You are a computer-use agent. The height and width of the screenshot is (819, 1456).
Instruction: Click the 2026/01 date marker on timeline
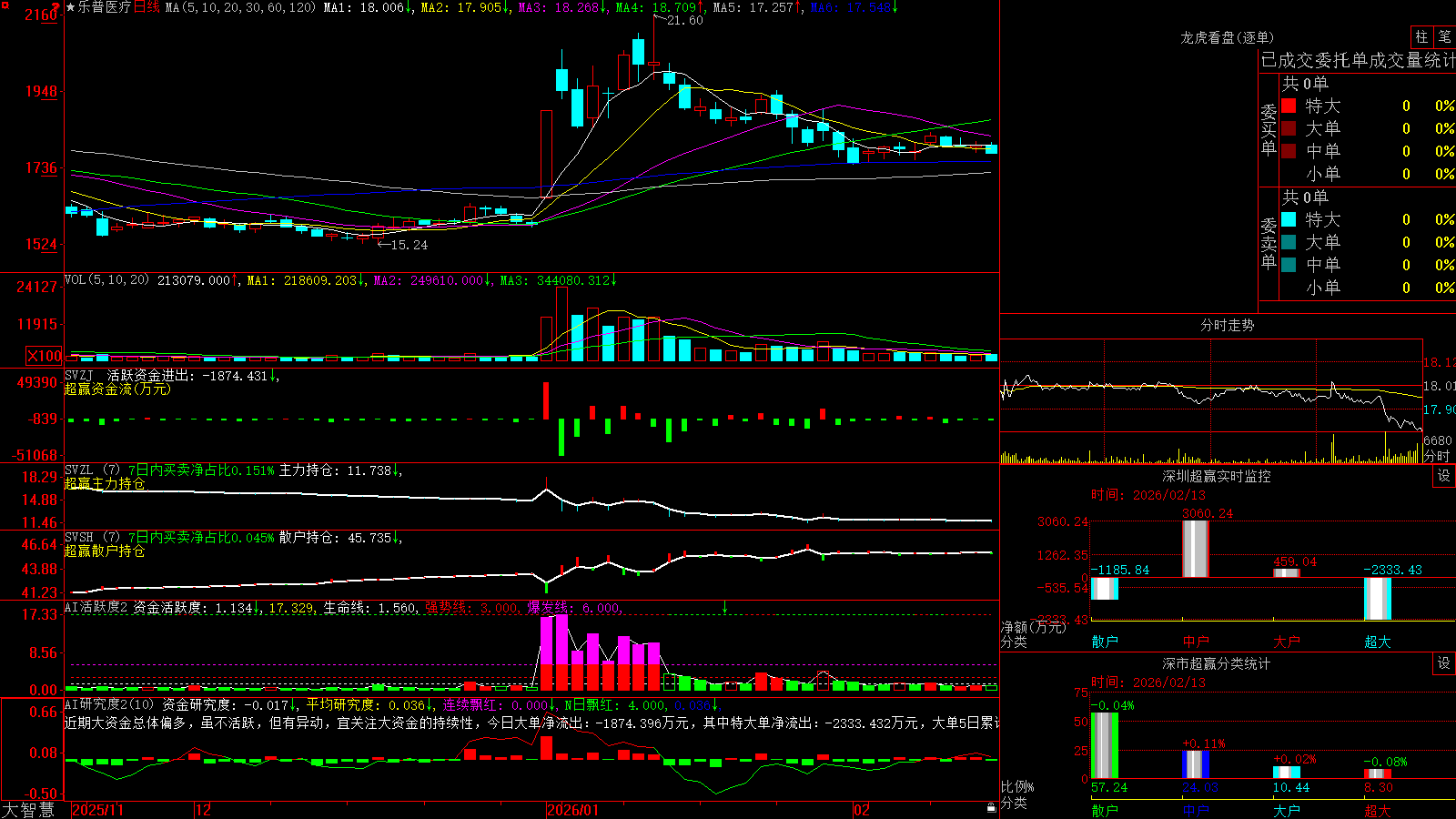(x=572, y=810)
